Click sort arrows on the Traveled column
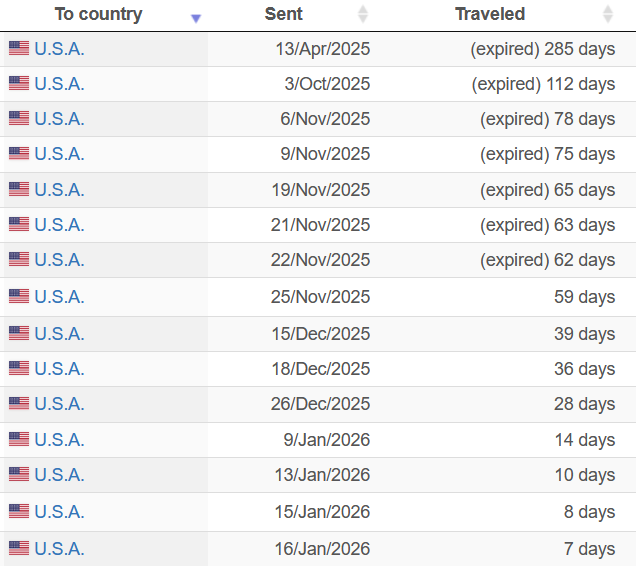This screenshot has height=566, width=636. click(608, 14)
